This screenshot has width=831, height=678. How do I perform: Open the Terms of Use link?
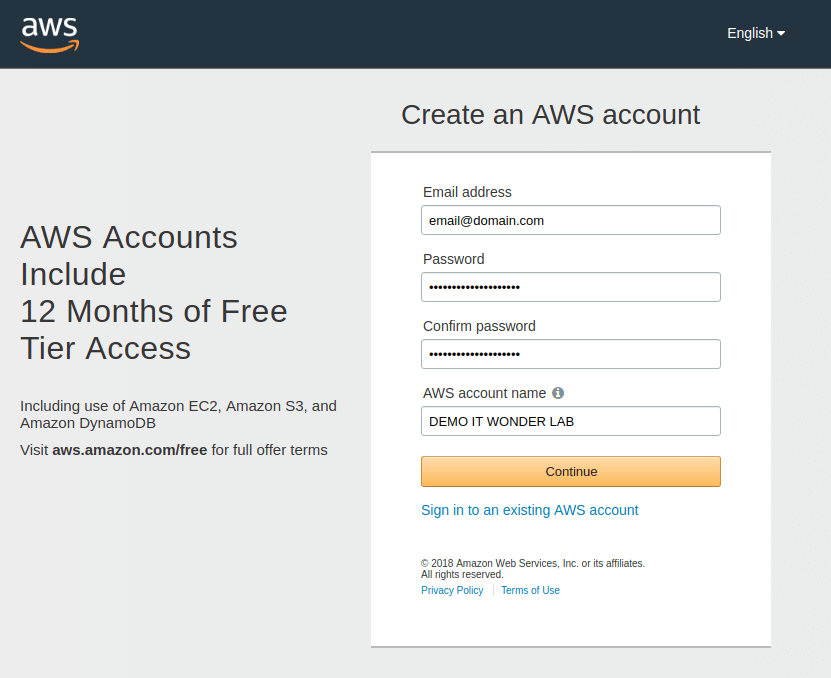coord(530,590)
